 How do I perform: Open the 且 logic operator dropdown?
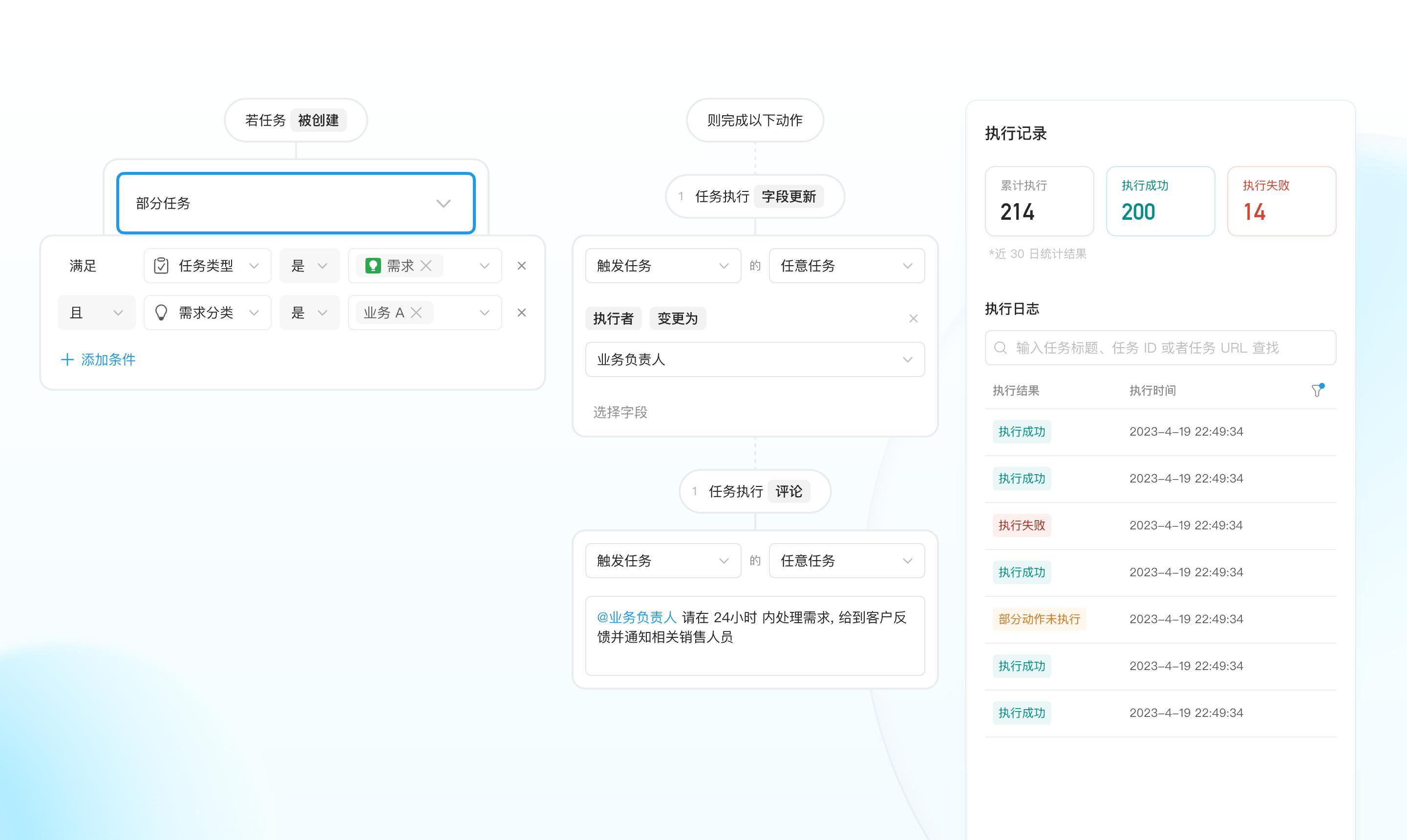click(x=96, y=313)
